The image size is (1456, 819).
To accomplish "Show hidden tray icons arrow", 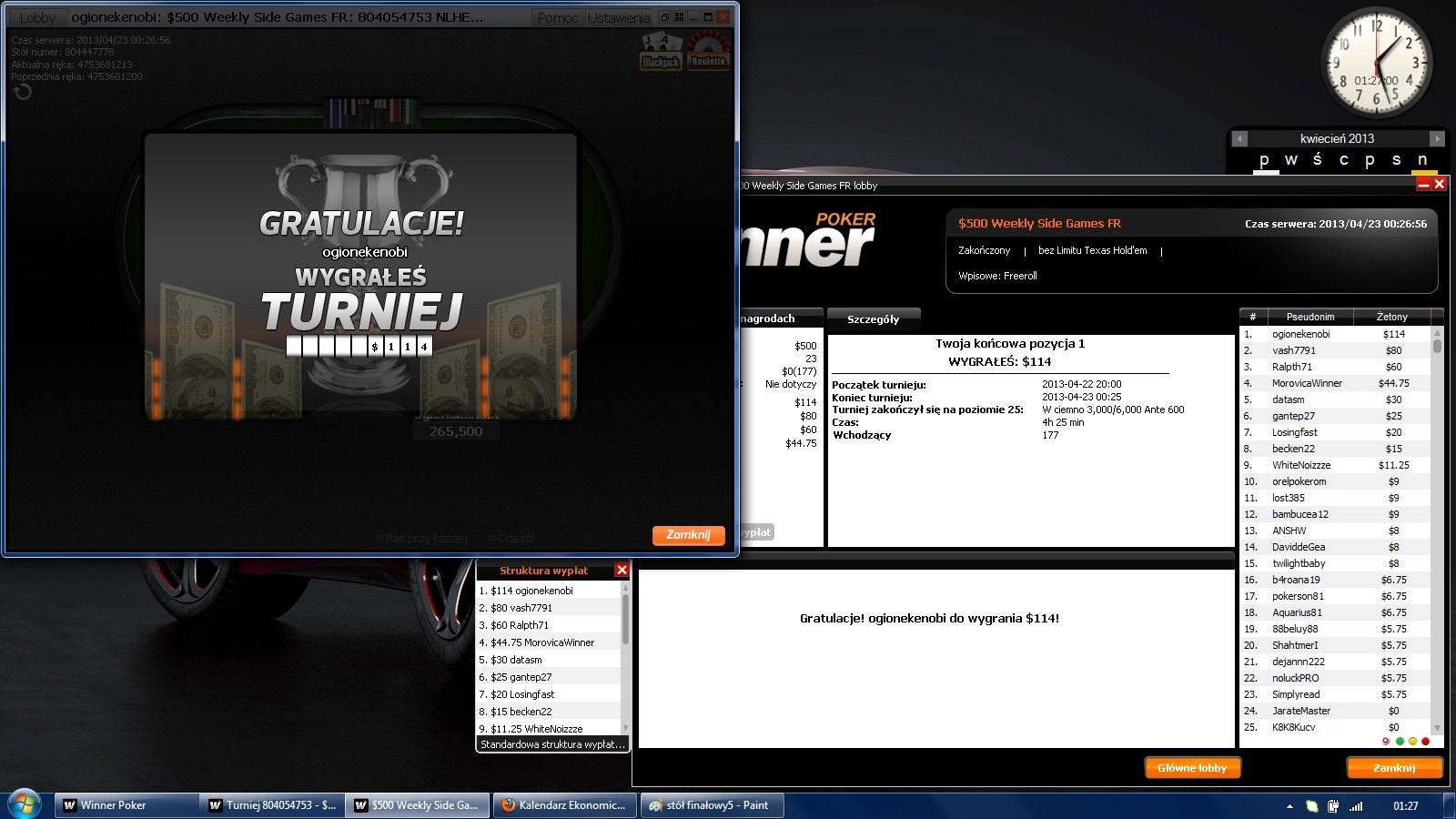I will point(1289,806).
